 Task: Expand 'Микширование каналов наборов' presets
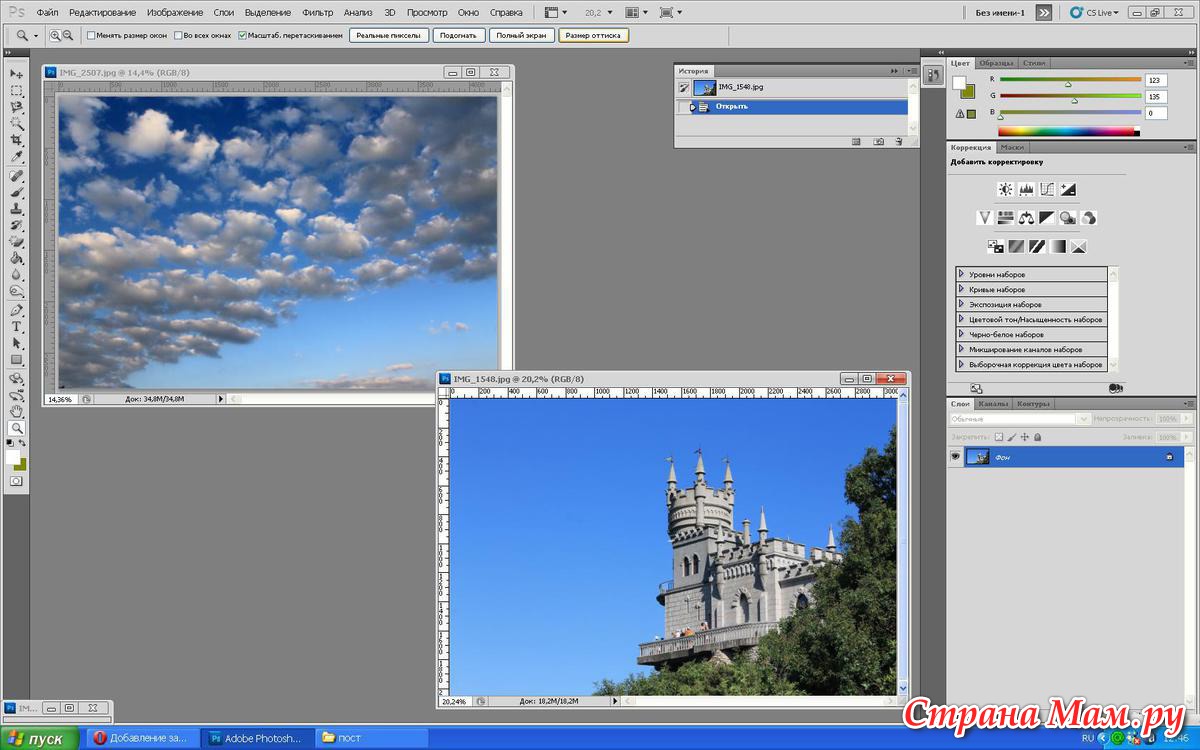click(961, 349)
